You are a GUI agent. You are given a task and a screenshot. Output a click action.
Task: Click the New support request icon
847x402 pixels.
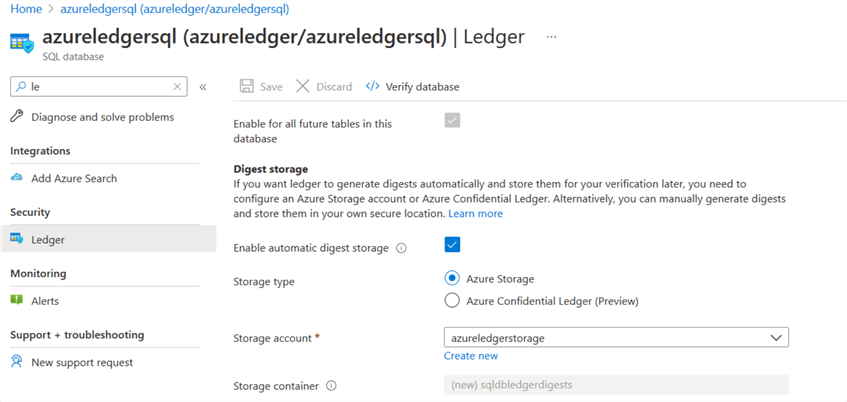click(x=17, y=362)
